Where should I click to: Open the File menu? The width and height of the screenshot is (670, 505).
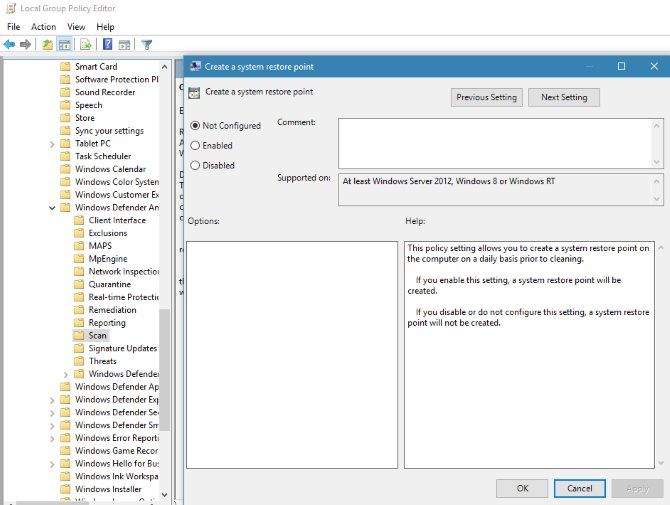[13, 26]
